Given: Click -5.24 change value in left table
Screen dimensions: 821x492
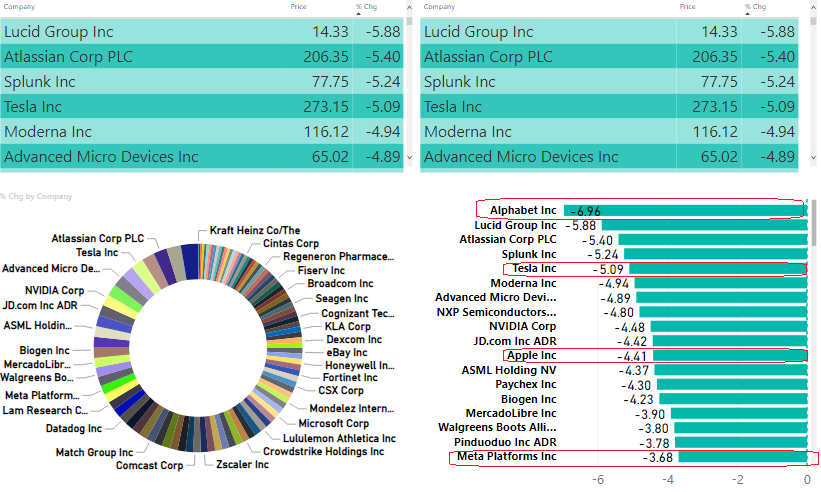Looking at the screenshot, I should click(383, 82).
